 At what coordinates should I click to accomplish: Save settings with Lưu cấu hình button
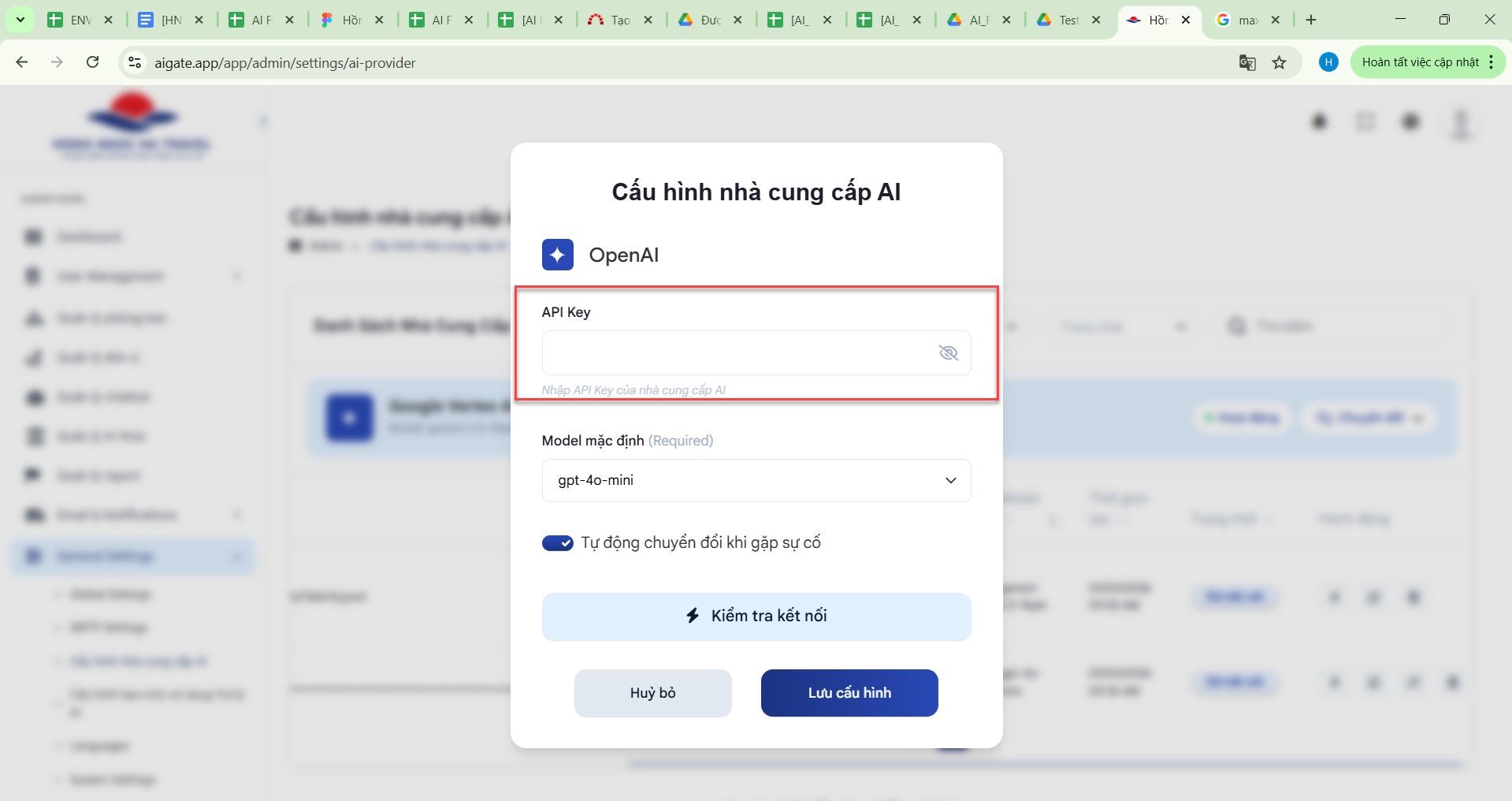pyautogui.click(x=849, y=693)
